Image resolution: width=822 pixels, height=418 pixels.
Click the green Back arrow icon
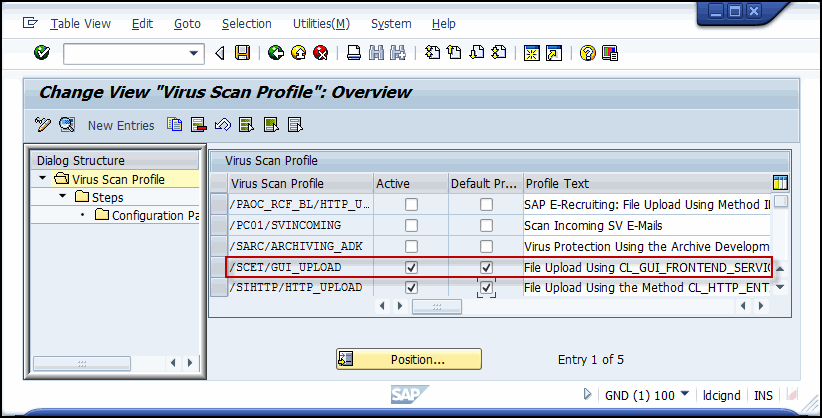[275, 53]
